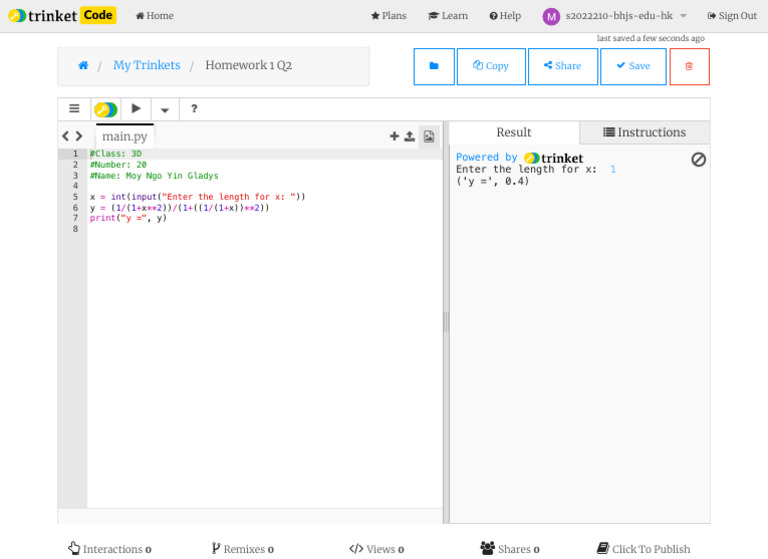This screenshot has height=559, width=768.
Task: Add a new file with plus icon
Action: pos(394,136)
